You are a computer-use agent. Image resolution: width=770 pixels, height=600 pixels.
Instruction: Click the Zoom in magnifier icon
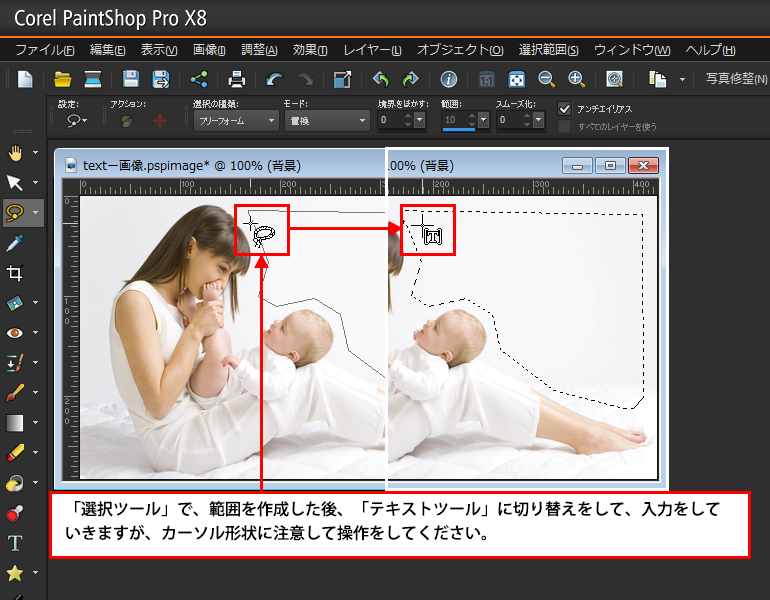point(576,79)
